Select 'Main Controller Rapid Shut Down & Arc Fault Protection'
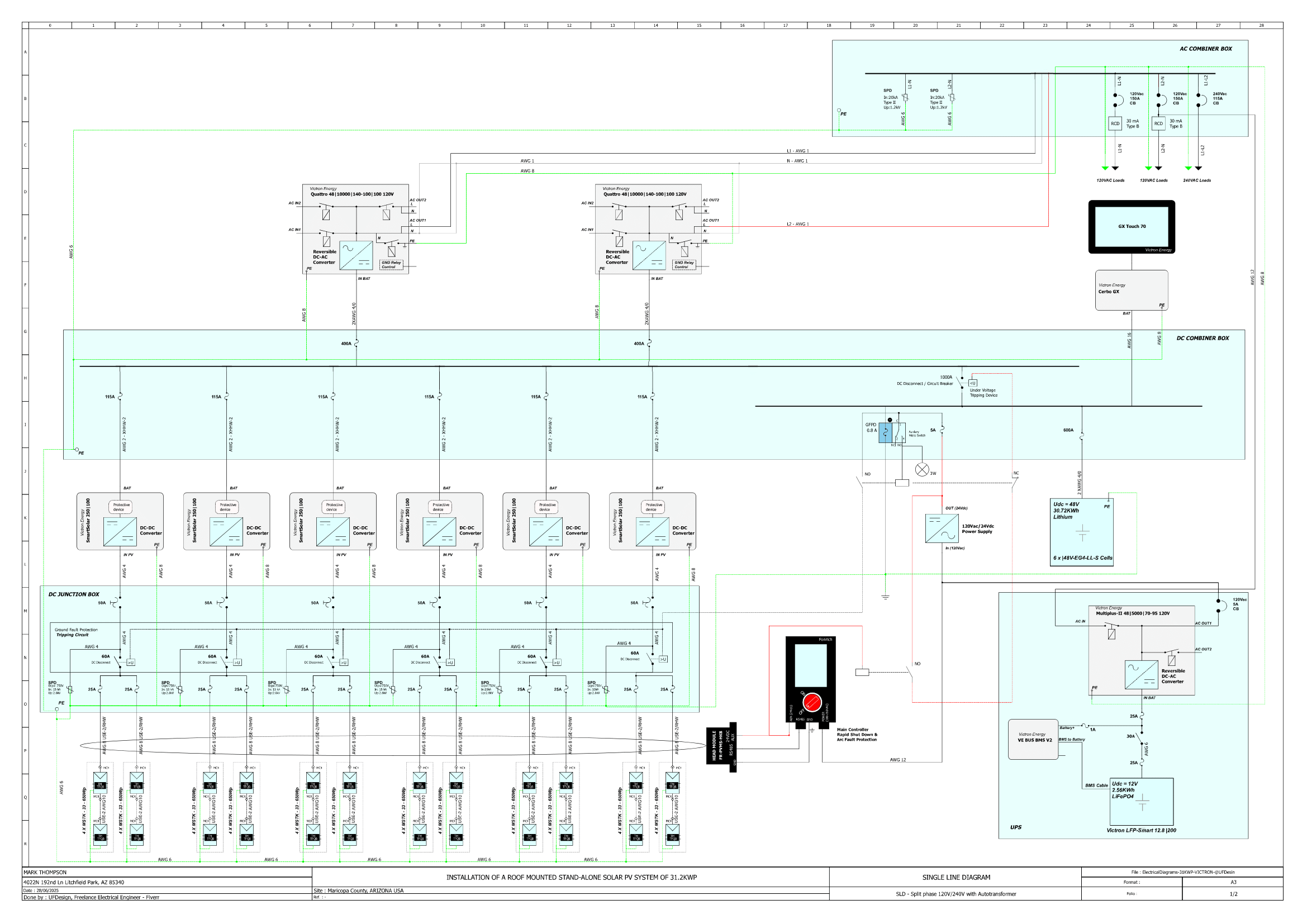Viewport: 1307px width, 924px height. [857, 735]
